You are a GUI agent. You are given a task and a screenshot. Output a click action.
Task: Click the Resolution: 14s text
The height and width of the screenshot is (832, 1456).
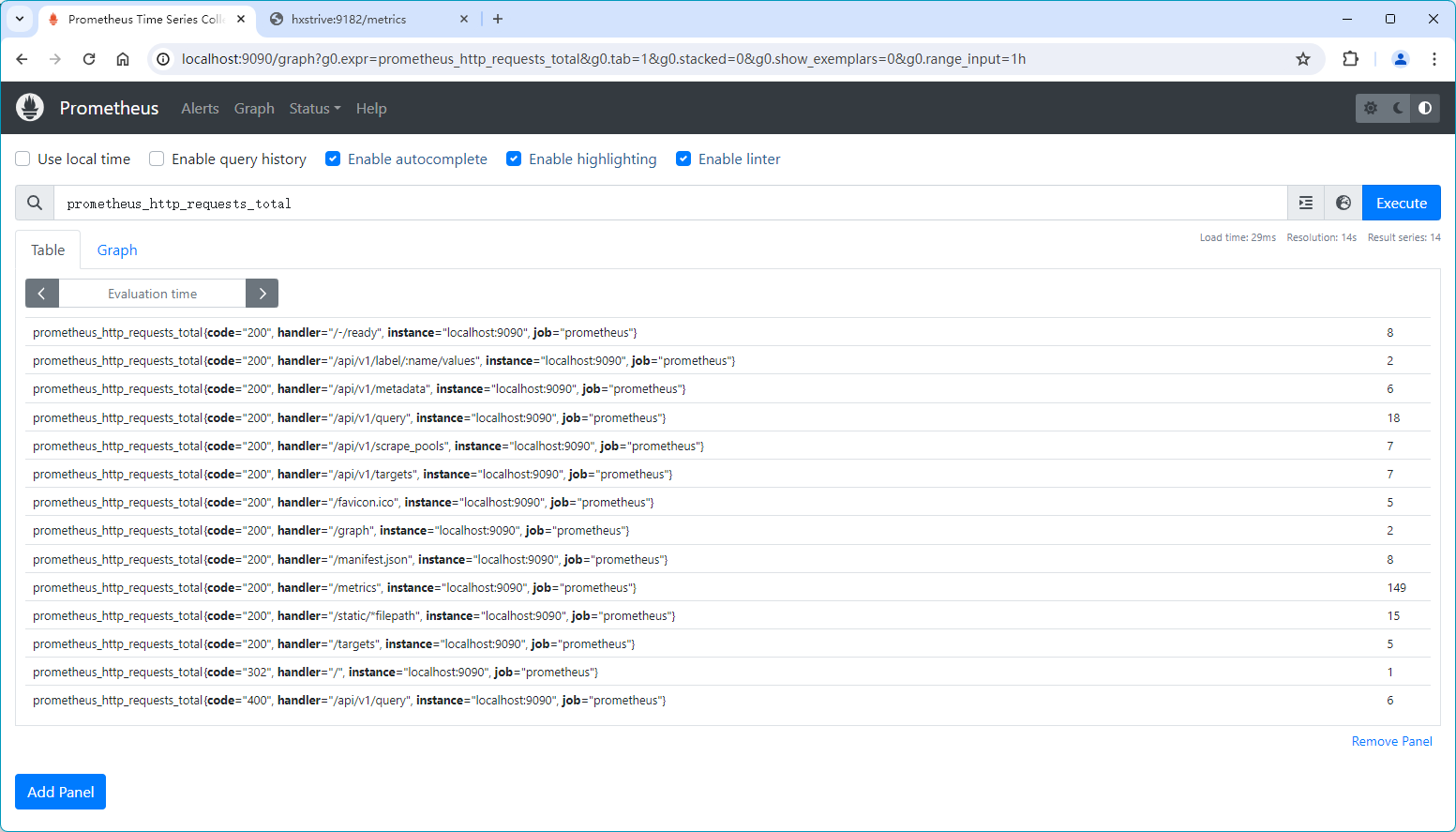(1322, 237)
